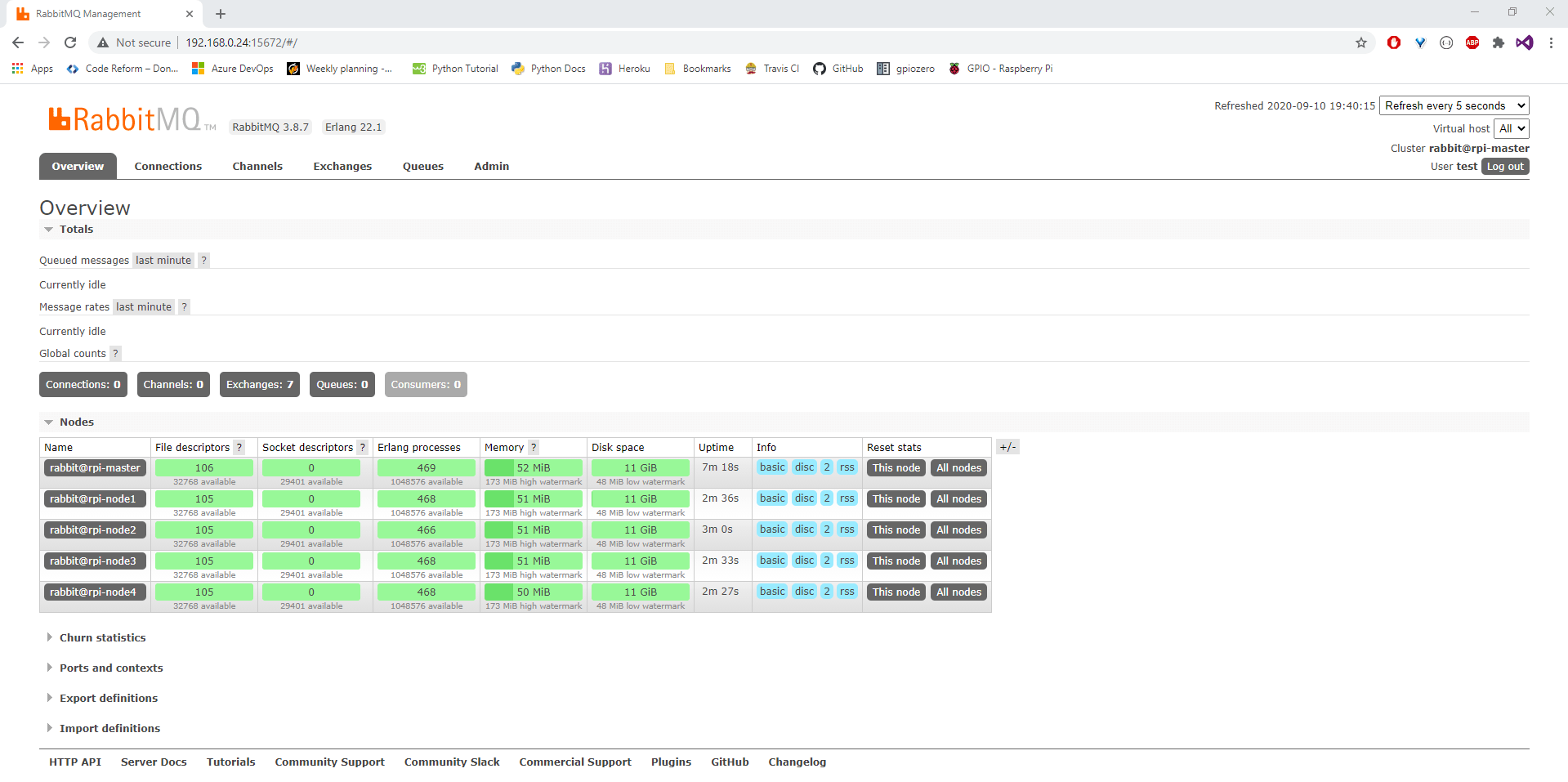The image size is (1568, 782).
Task: Select the Overview tab
Action: coord(78,167)
